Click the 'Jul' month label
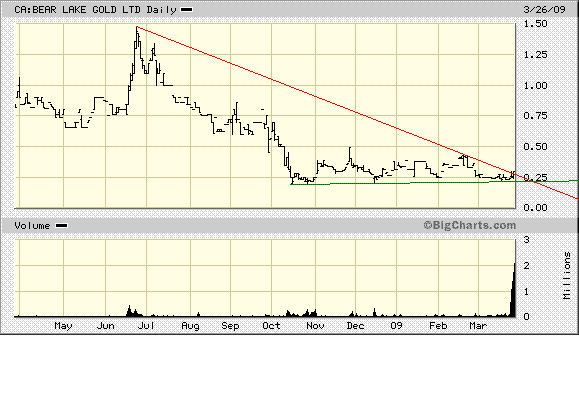The image size is (579, 405). point(146,326)
